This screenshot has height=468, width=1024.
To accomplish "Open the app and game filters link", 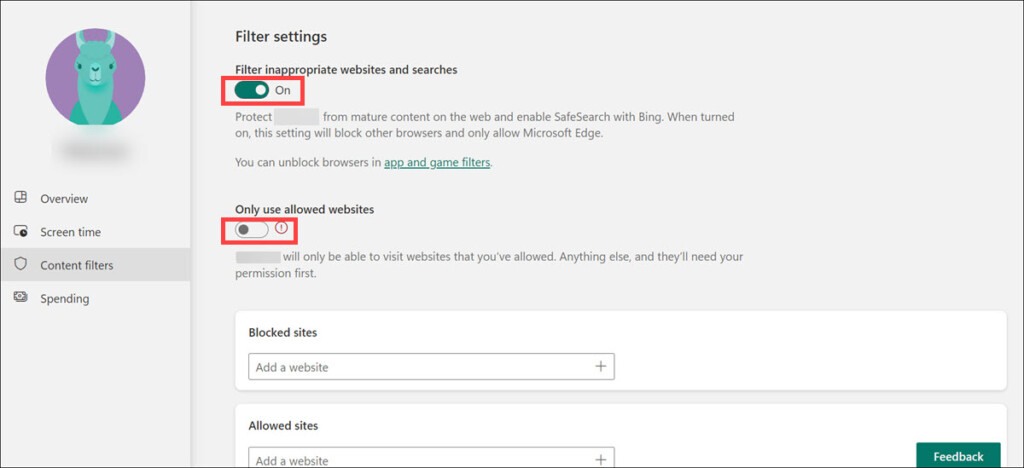I will [x=437, y=162].
